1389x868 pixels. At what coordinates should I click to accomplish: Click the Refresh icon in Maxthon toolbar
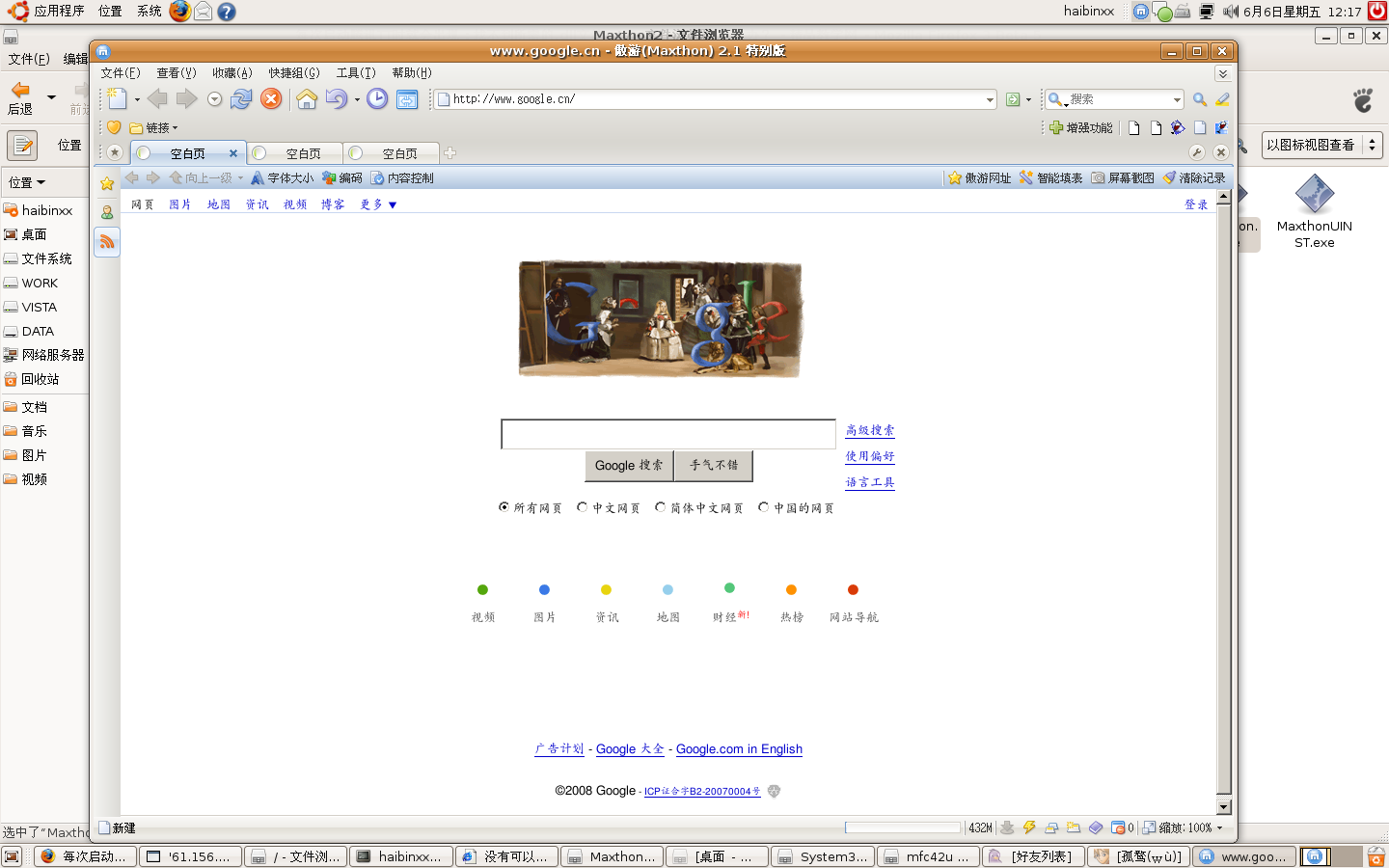241,99
